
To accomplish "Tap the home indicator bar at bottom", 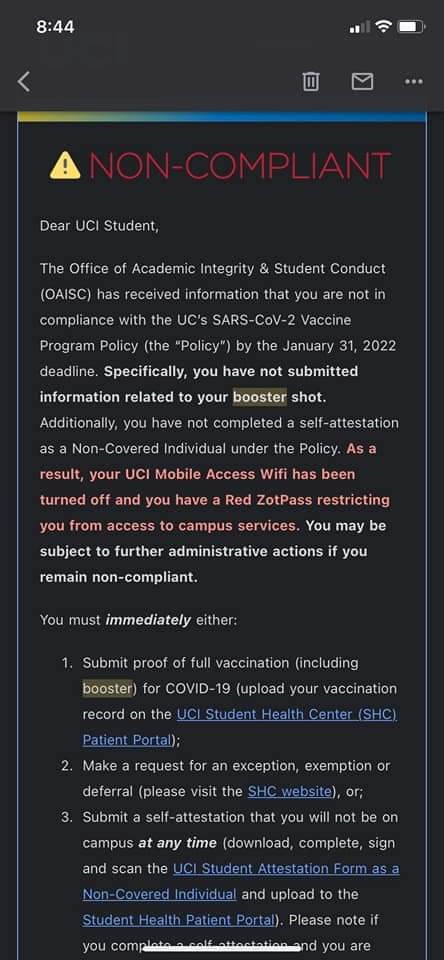I will (222, 949).
